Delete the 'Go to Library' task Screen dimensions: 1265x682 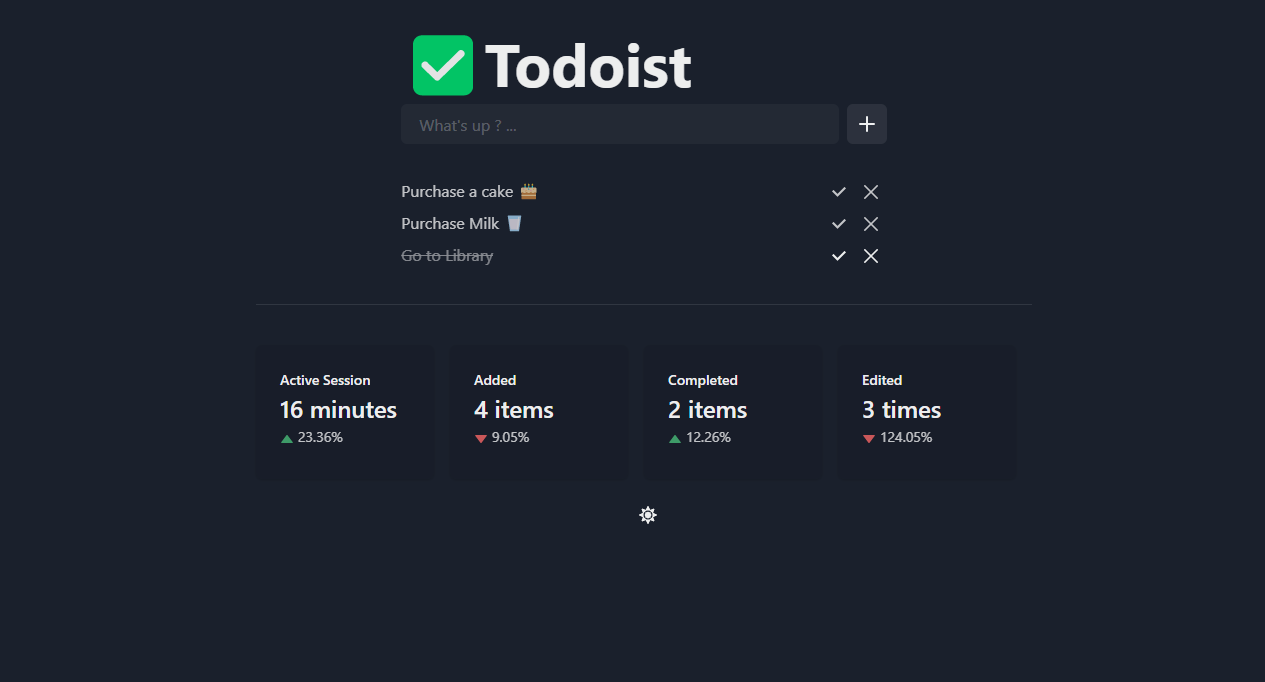point(871,256)
